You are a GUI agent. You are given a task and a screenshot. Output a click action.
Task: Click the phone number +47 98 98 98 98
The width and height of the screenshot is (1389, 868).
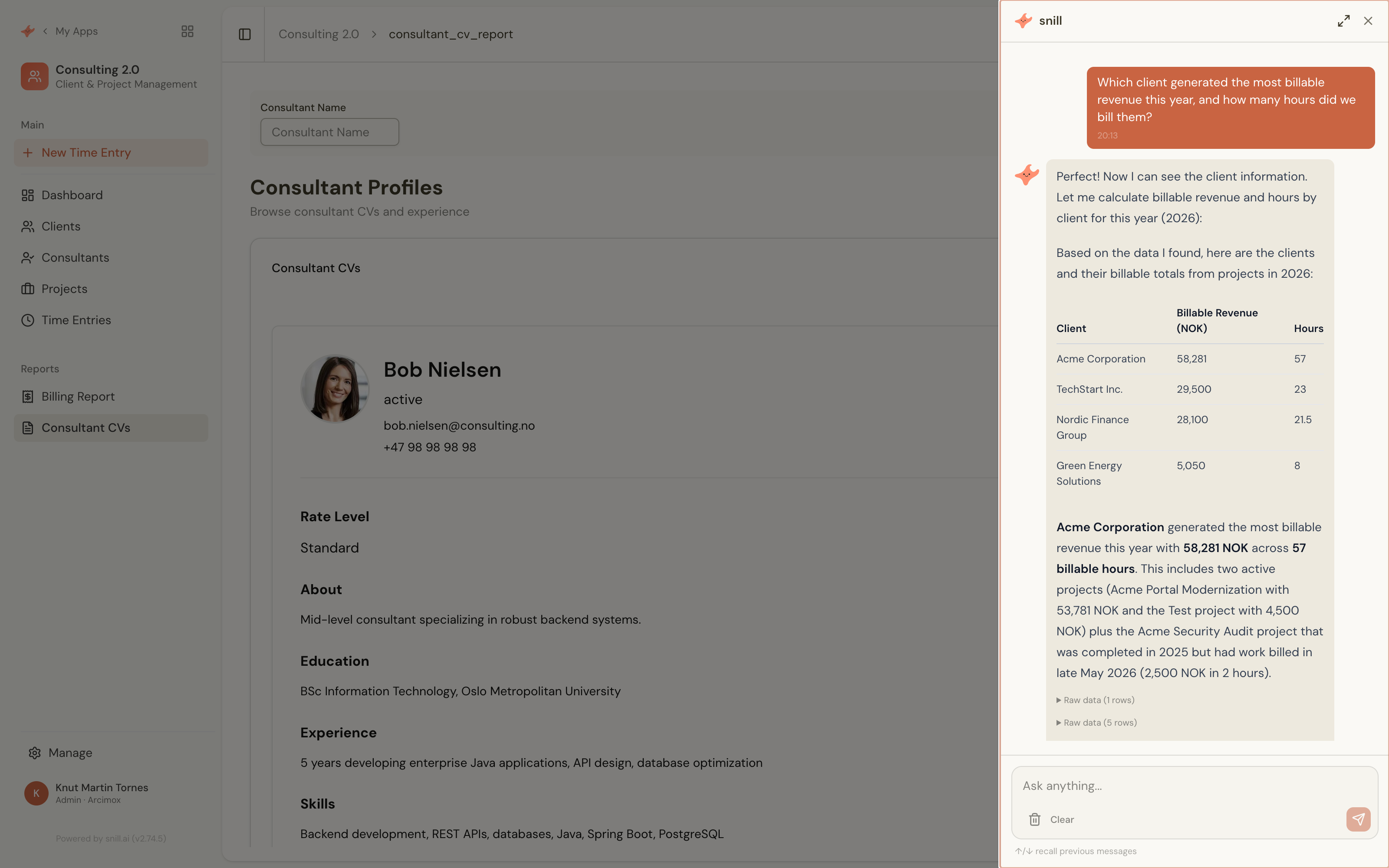pos(430,447)
